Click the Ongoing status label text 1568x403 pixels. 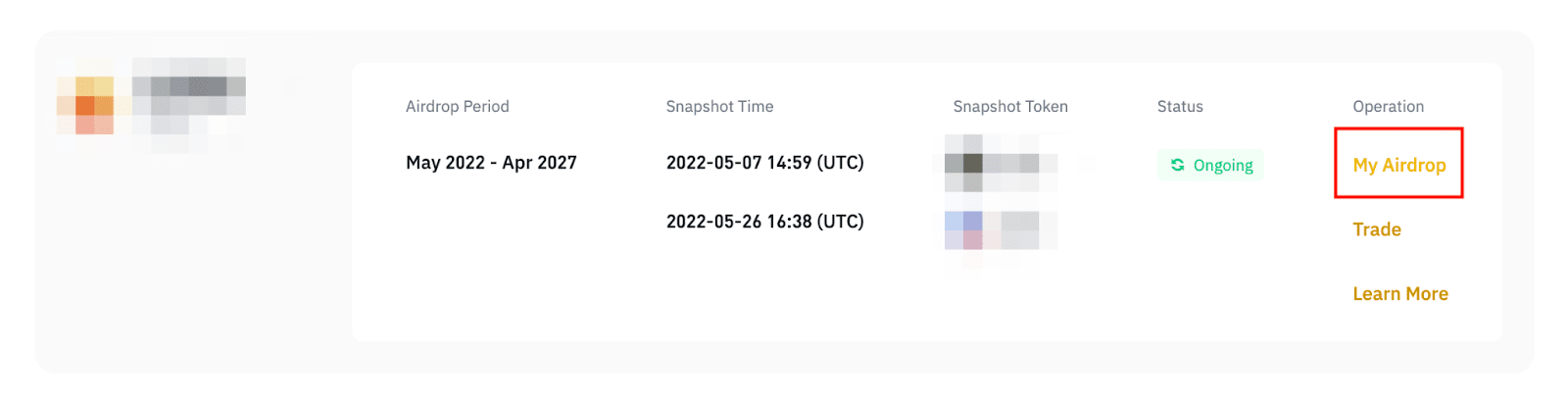[x=1222, y=166]
